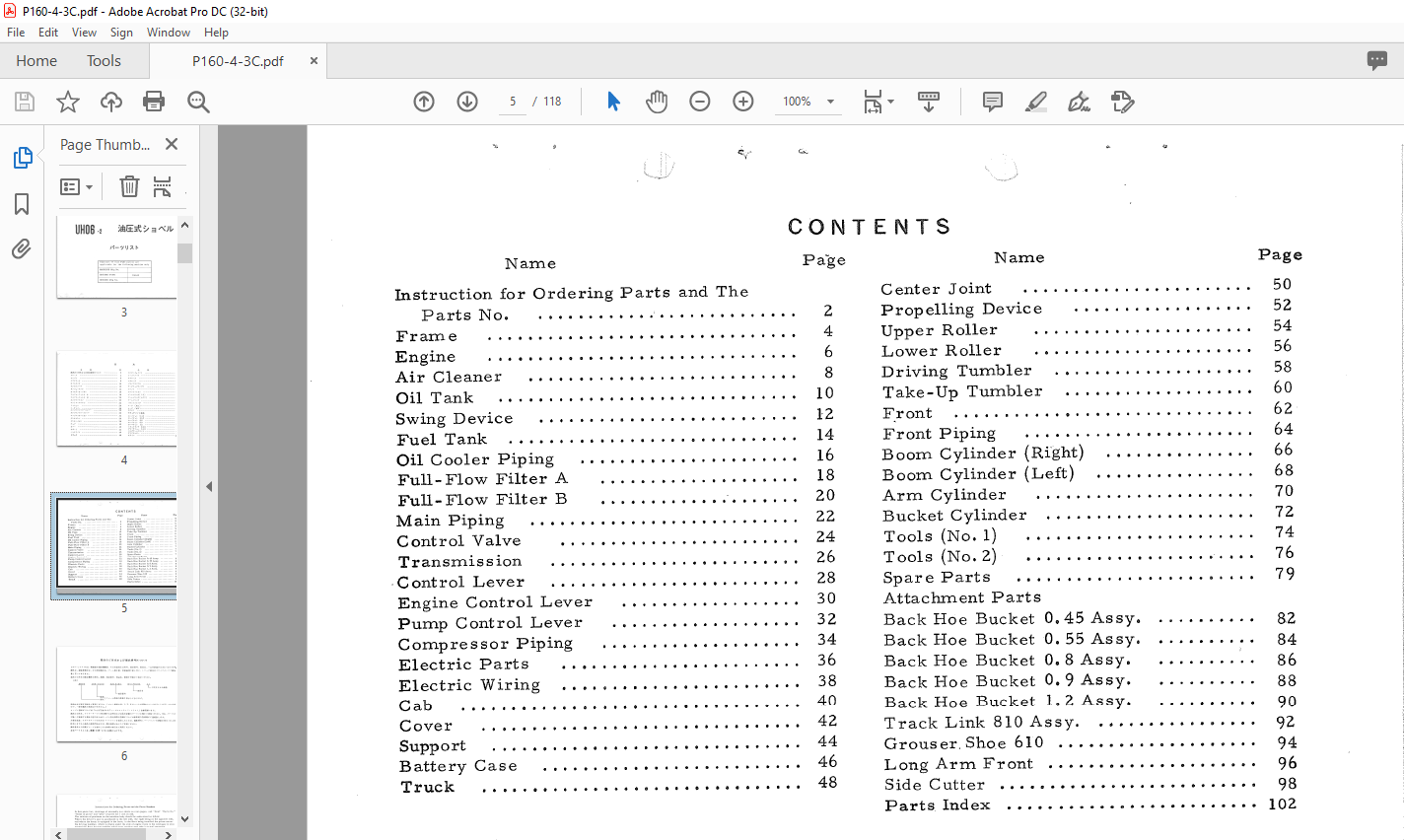Click the 'CONTENTS' heading text
1404x840 pixels.
point(869,227)
